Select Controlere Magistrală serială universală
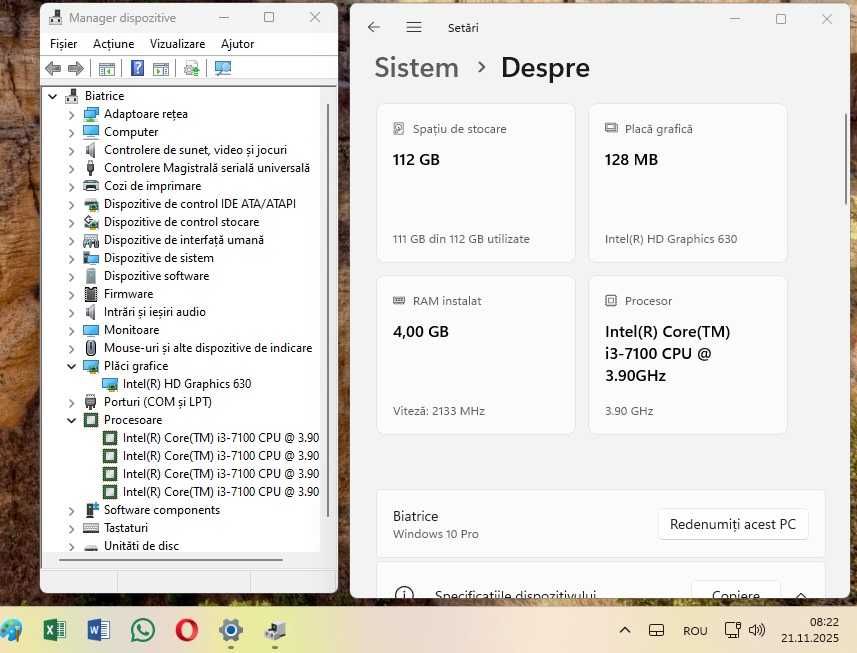The image size is (857, 653). click(x=207, y=168)
